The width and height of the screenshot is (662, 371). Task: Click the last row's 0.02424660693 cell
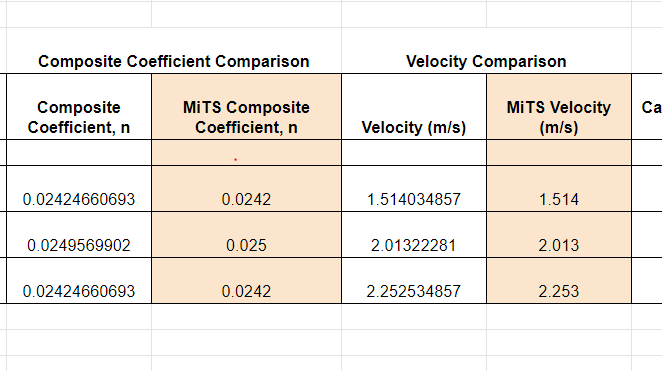pyautogui.click(x=79, y=281)
